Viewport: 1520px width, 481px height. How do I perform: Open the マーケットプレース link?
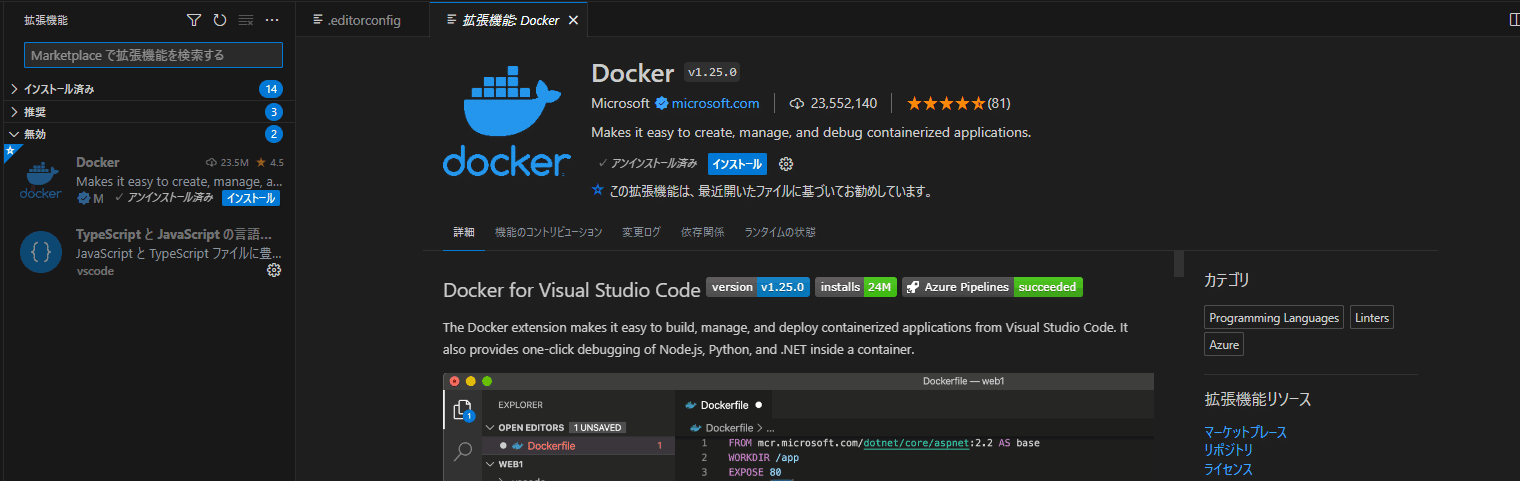pyautogui.click(x=1245, y=432)
